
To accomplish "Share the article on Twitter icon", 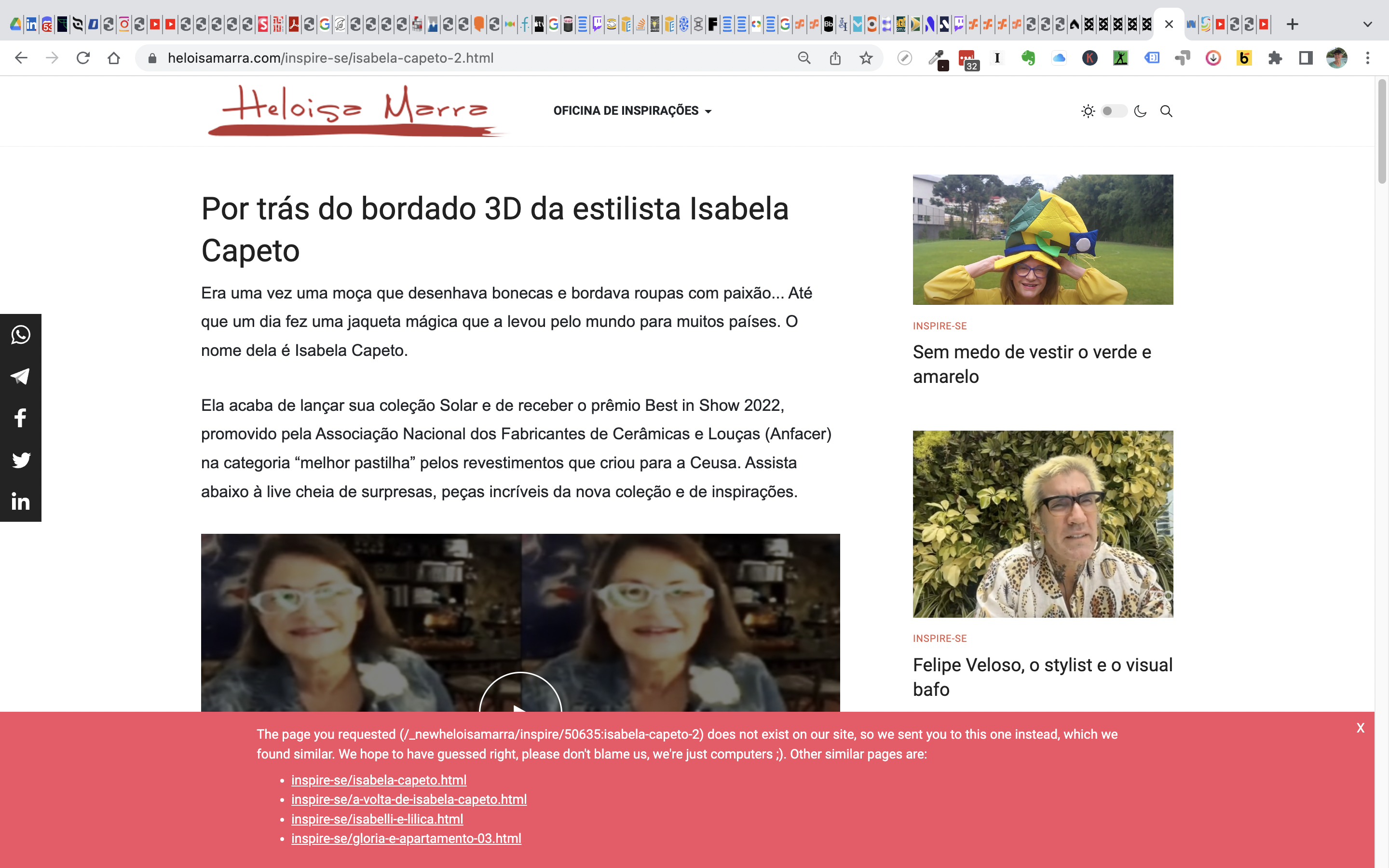I will 21,460.
